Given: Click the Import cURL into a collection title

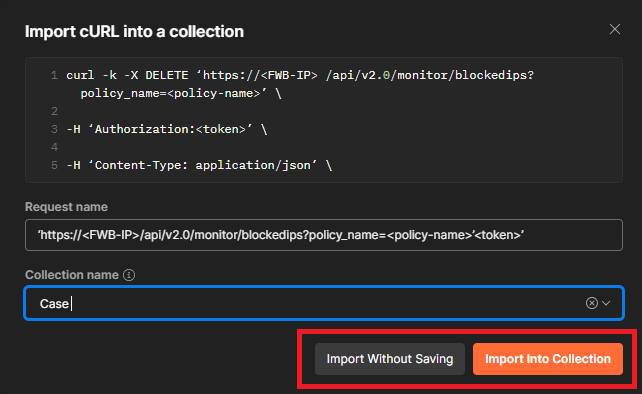Looking at the screenshot, I should 134,32.
